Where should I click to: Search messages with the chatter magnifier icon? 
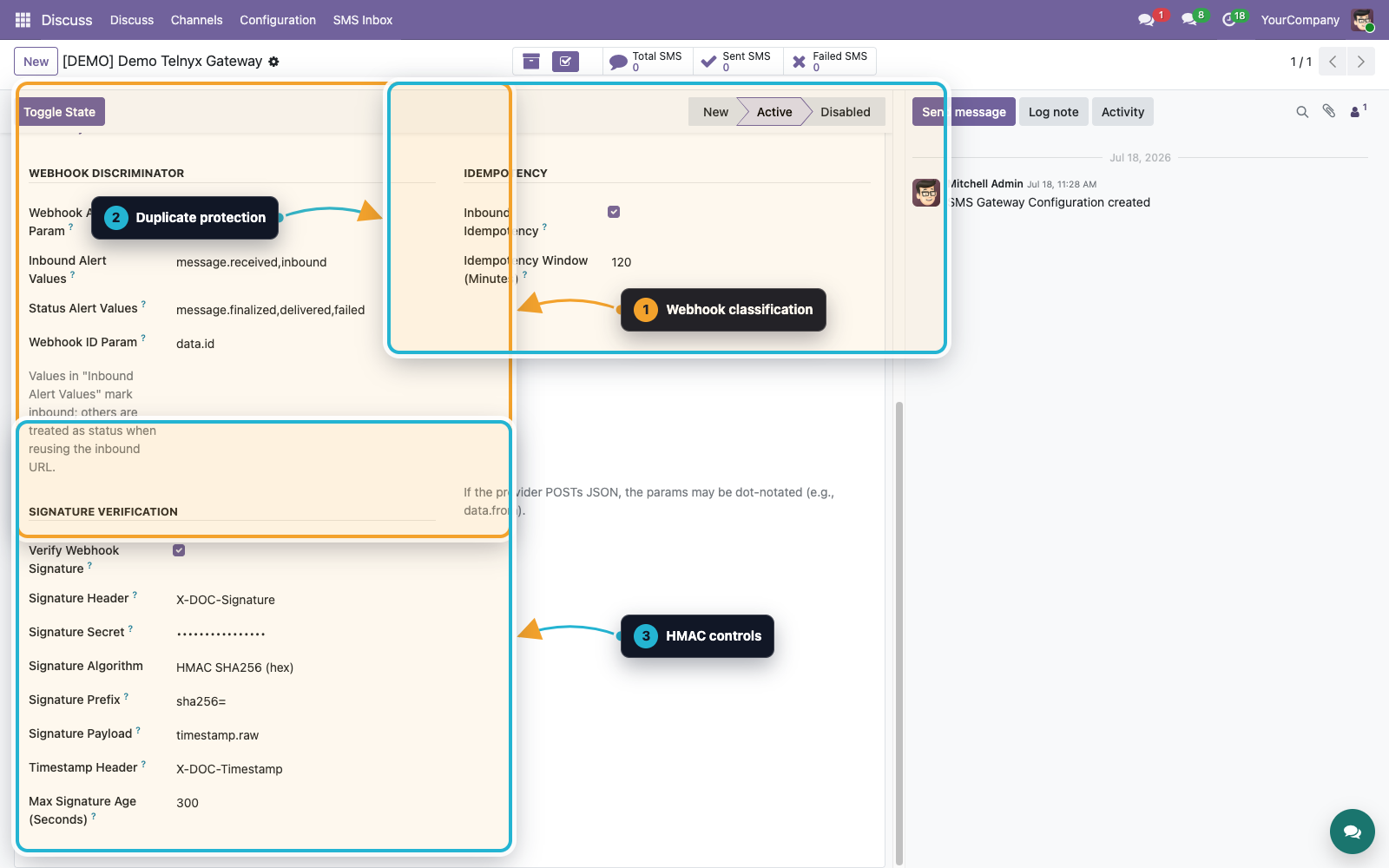[x=1302, y=112]
